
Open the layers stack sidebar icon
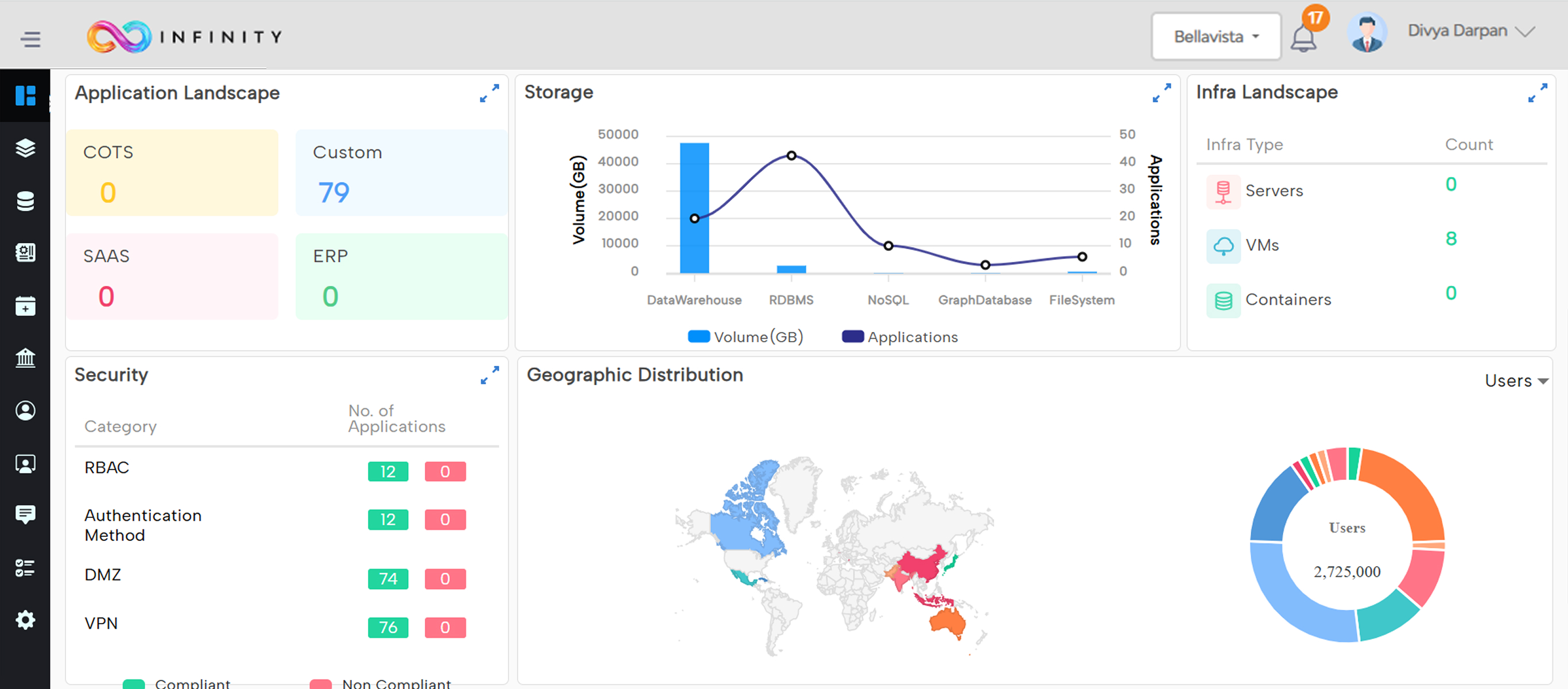pyautogui.click(x=25, y=148)
